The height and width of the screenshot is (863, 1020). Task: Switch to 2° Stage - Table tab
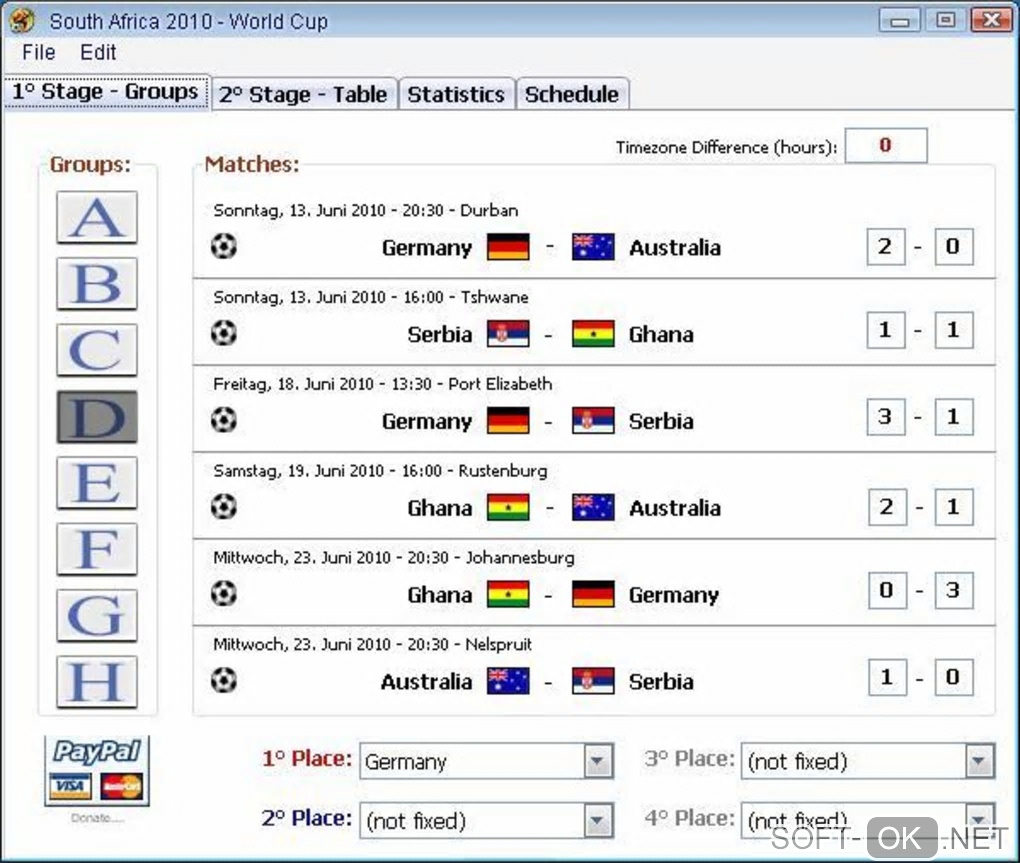(x=303, y=94)
